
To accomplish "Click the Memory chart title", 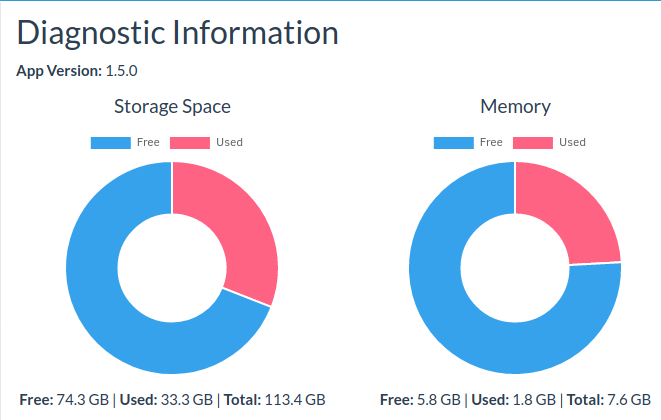I will [x=515, y=106].
